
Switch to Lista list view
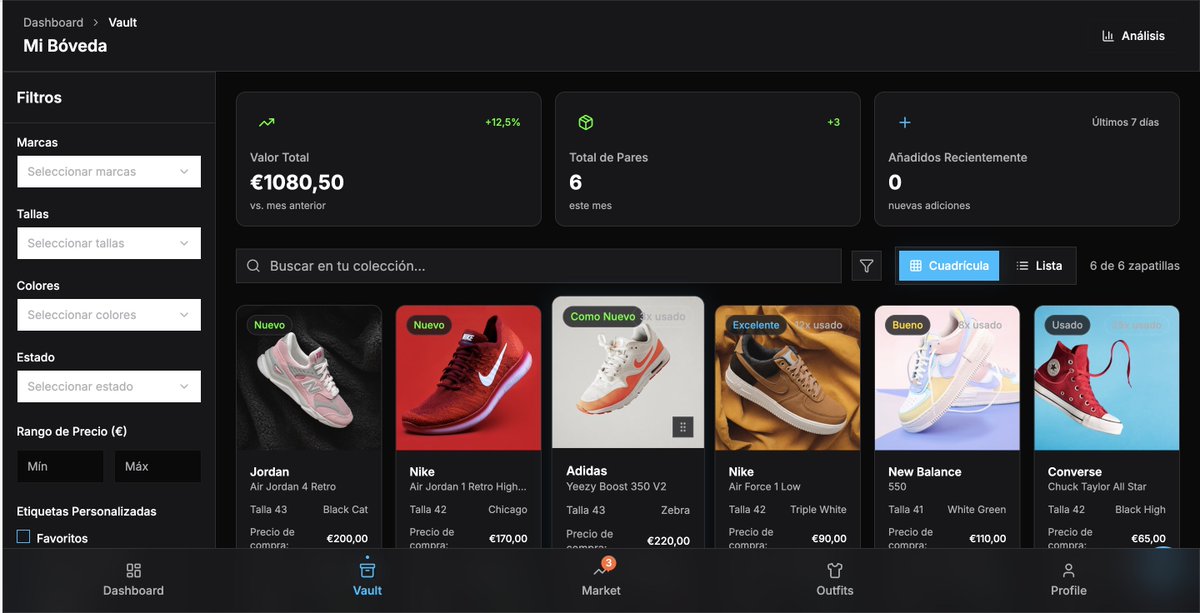(1038, 266)
